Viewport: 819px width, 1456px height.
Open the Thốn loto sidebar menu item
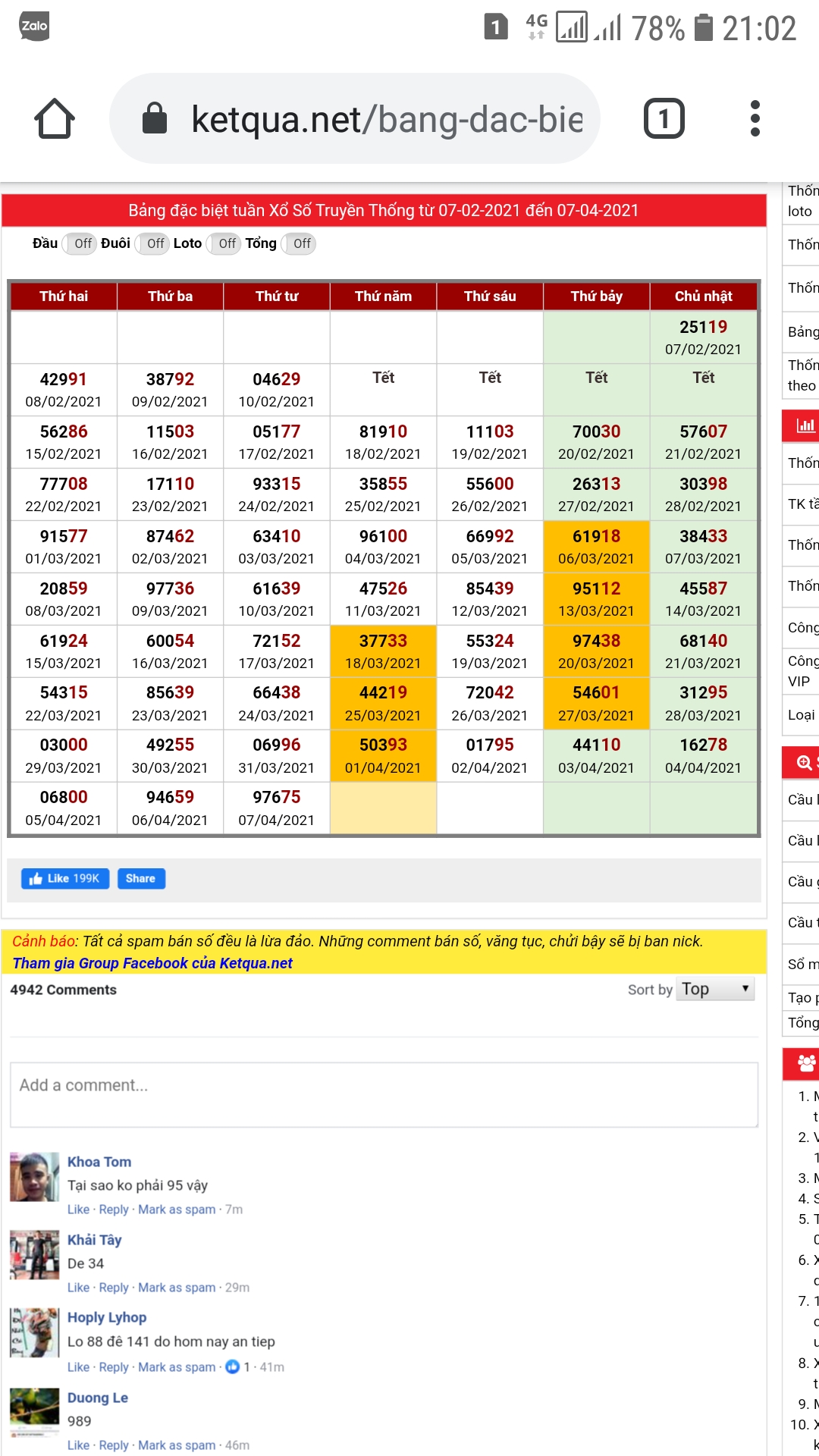click(802, 201)
